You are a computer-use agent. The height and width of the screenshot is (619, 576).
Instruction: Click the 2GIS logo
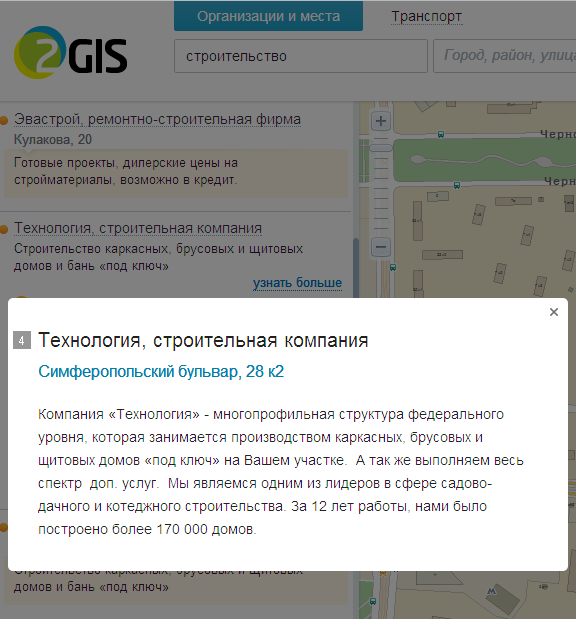pyautogui.click(x=70, y=52)
